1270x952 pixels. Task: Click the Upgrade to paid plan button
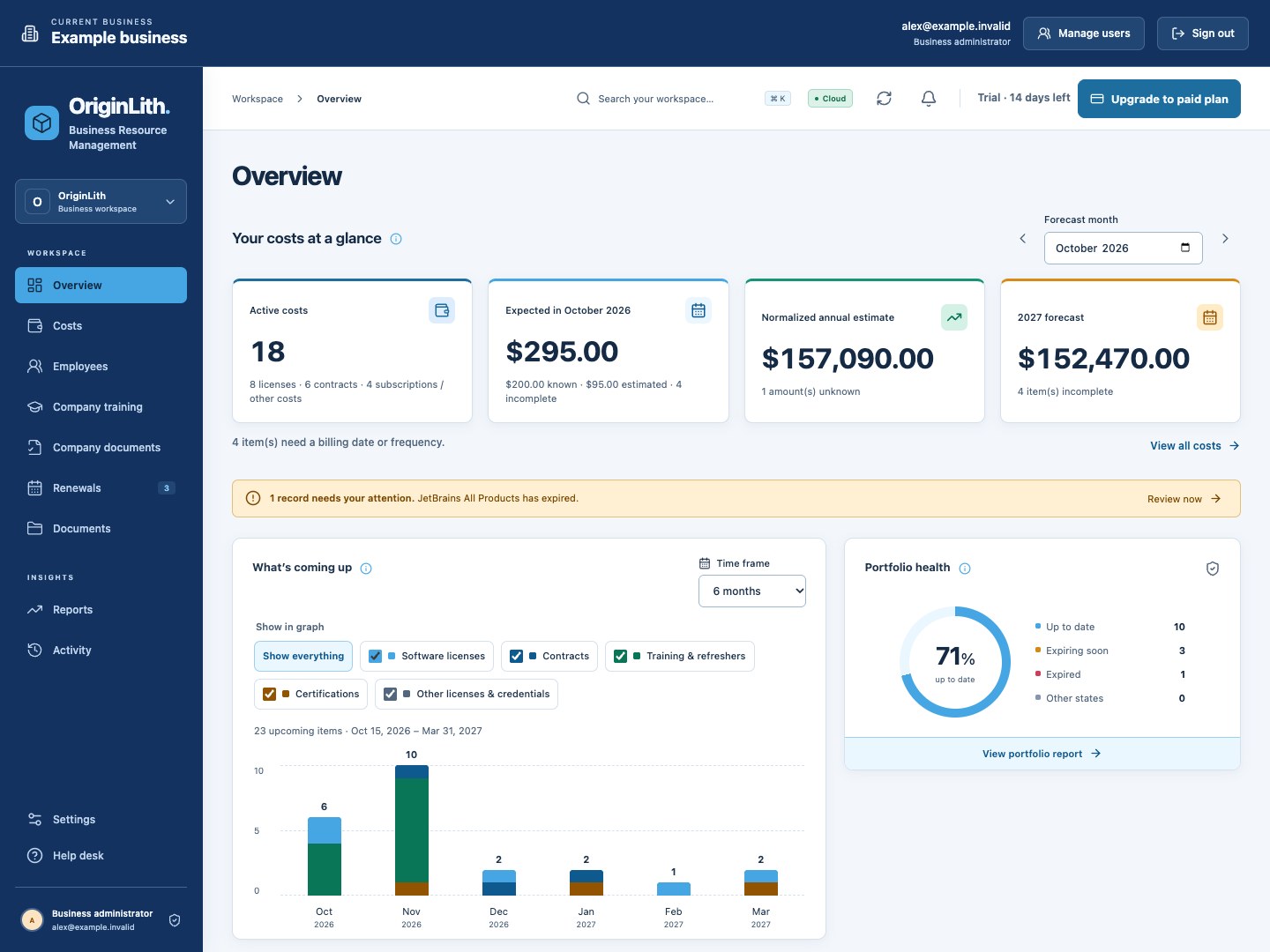tap(1159, 99)
